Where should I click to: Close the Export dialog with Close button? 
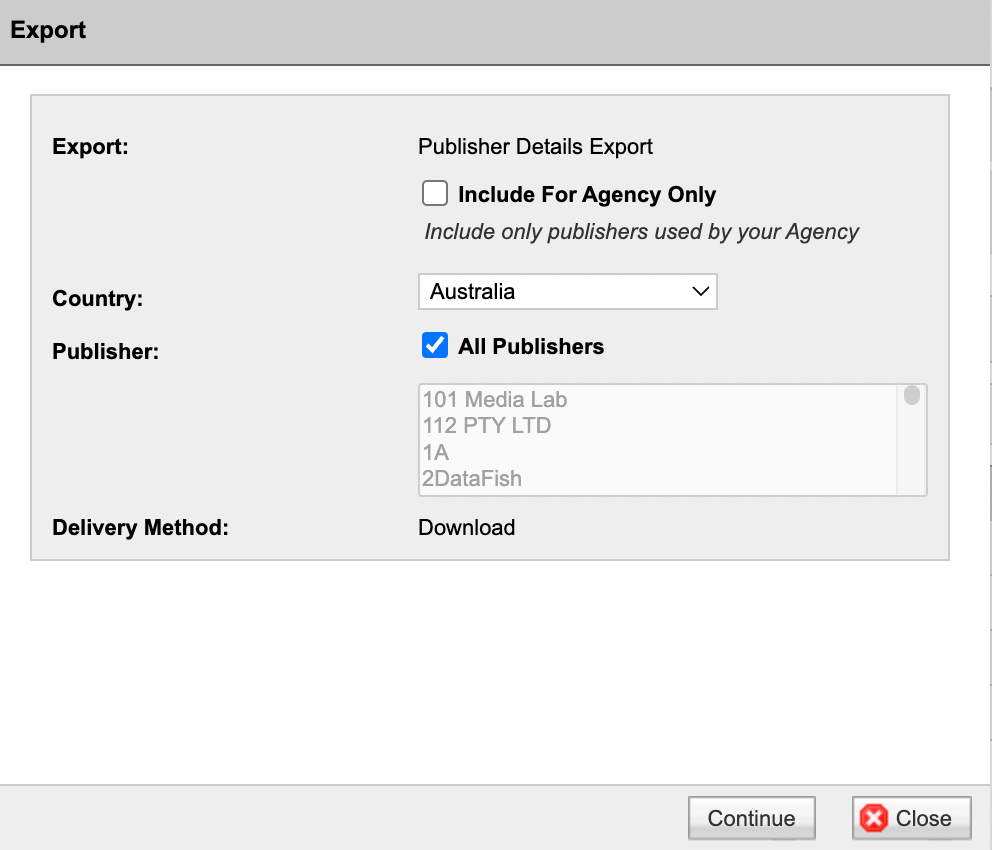pos(912,818)
